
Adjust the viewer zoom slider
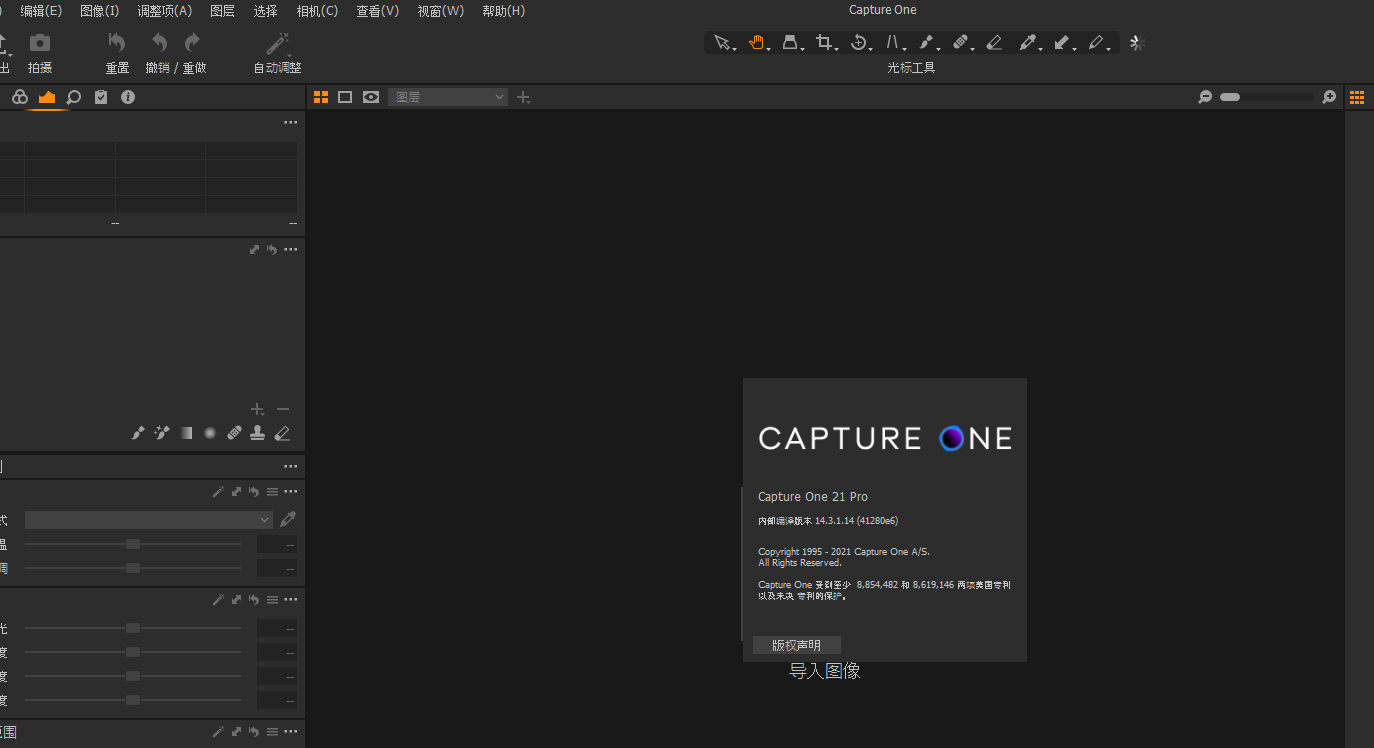pyautogui.click(x=1267, y=97)
